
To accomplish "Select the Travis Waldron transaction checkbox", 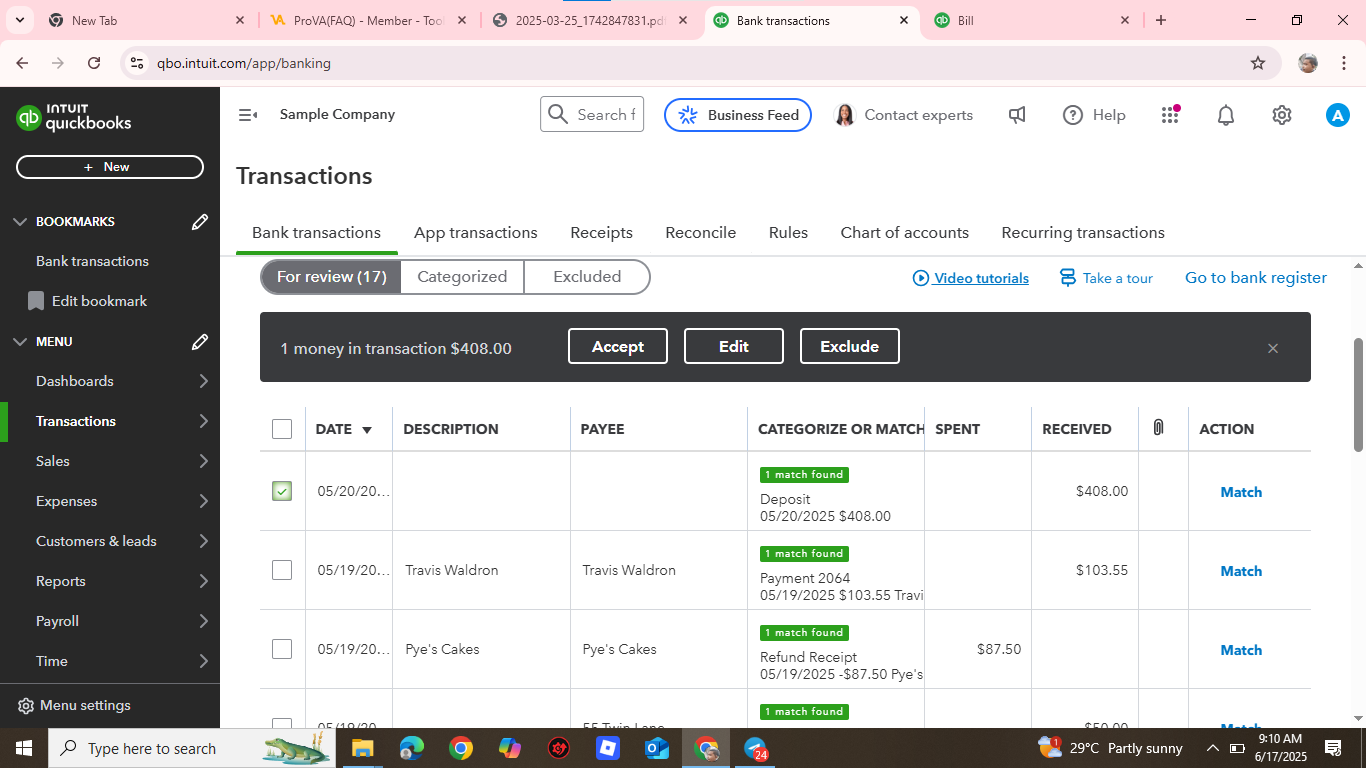I will pos(282,570).
